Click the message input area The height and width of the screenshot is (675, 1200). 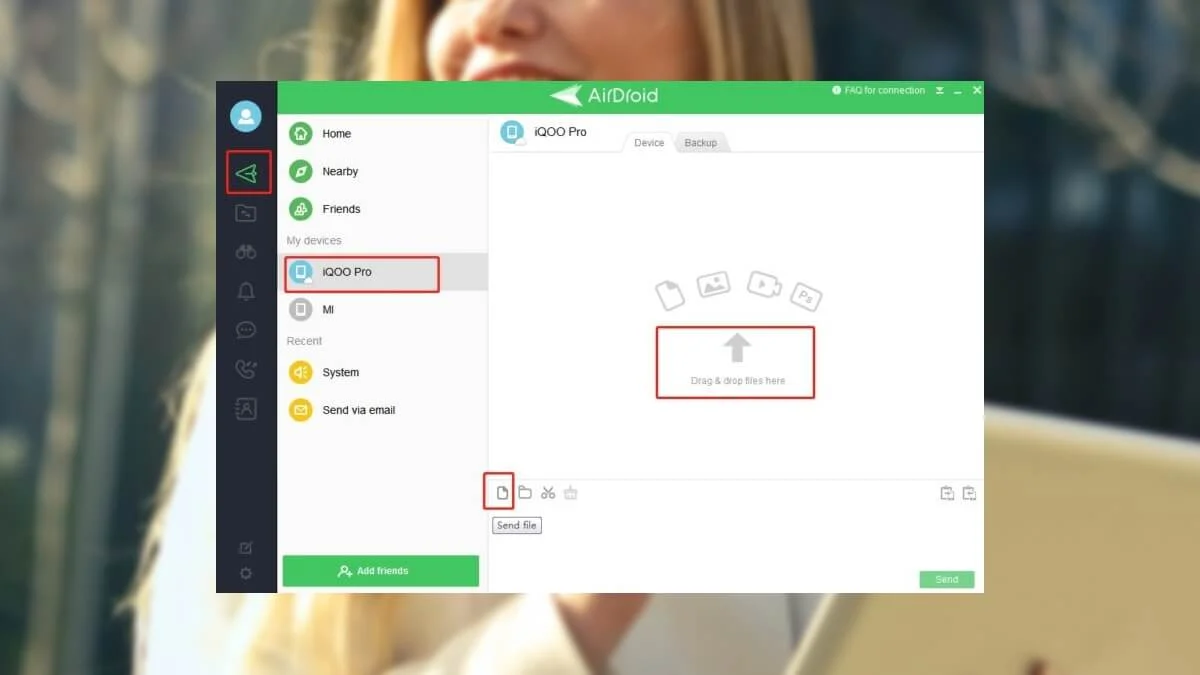(736, 543)
